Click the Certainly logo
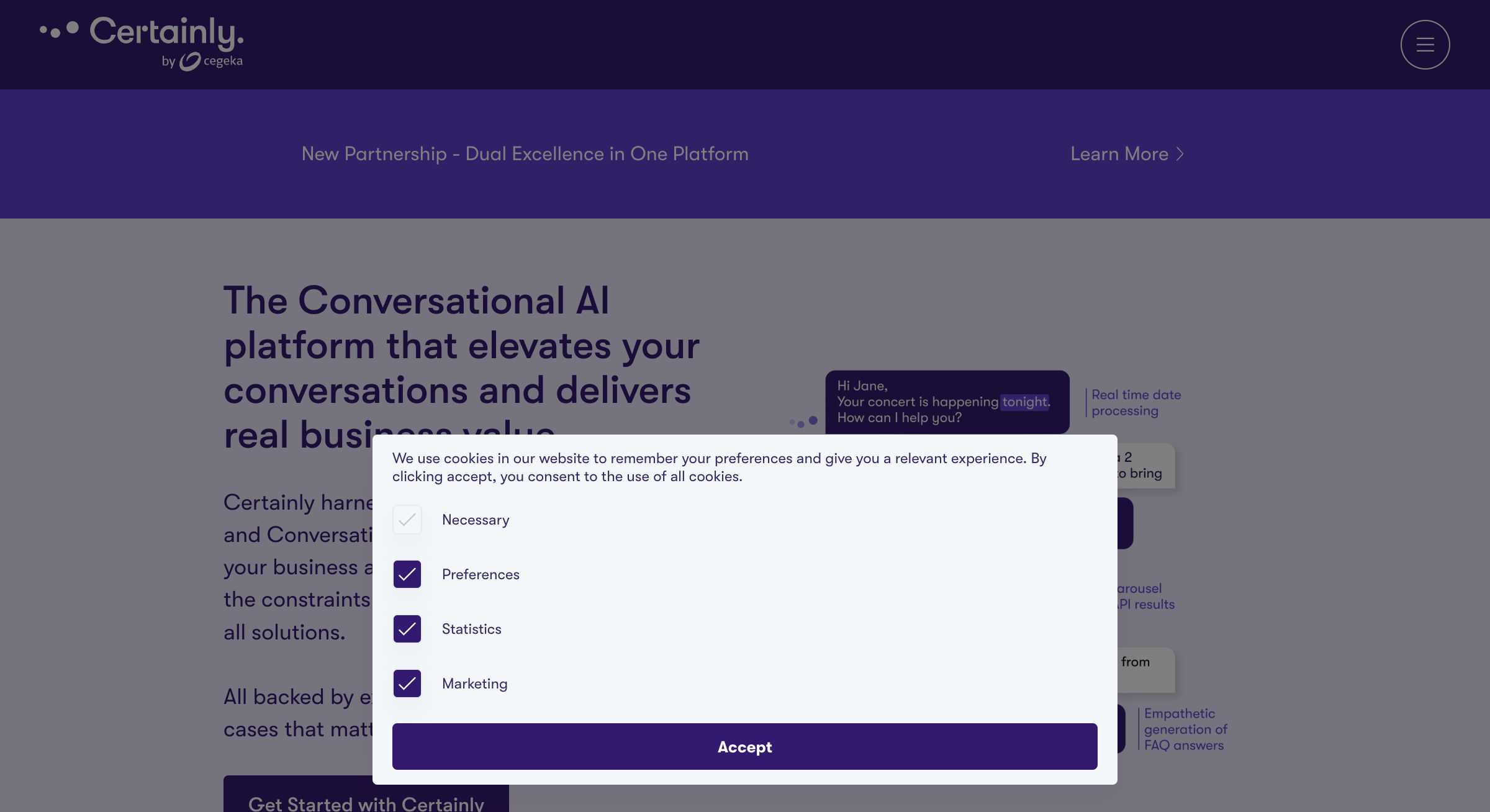Image resolution: width=1490 pixels, height=812 pixels. 142,42
